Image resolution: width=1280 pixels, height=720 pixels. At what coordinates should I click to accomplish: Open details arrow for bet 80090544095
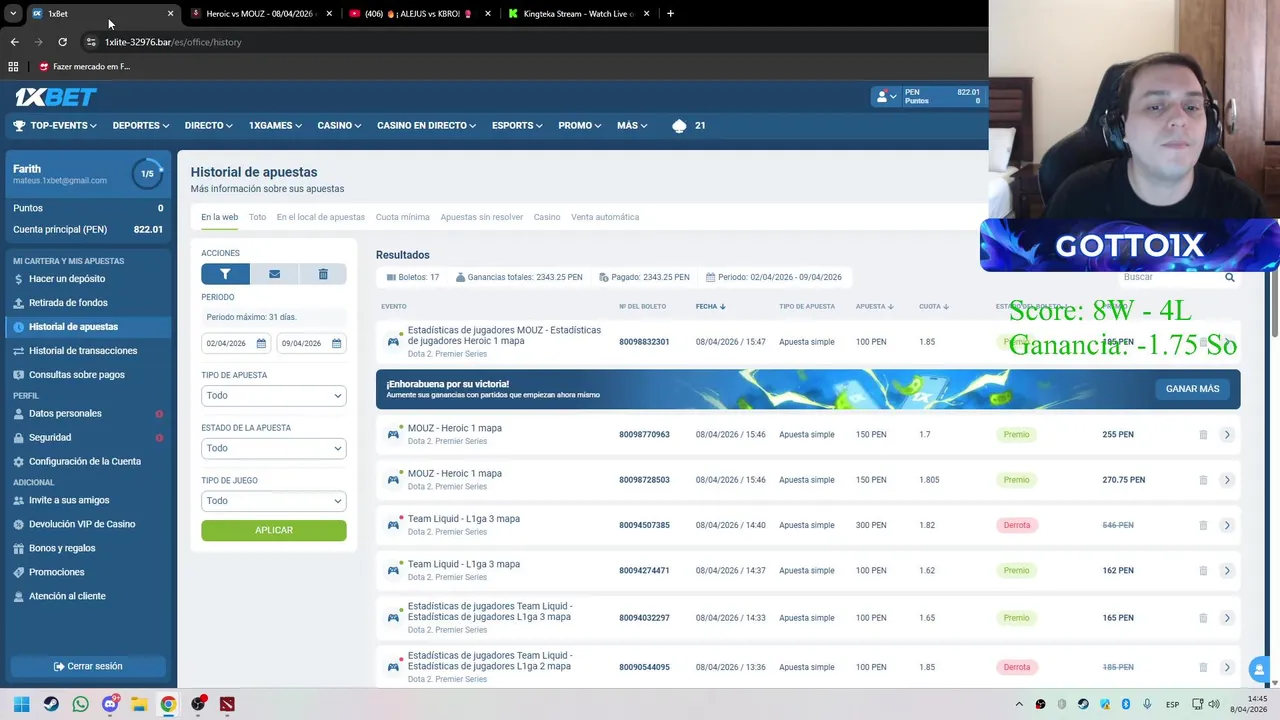[1227, 667]
